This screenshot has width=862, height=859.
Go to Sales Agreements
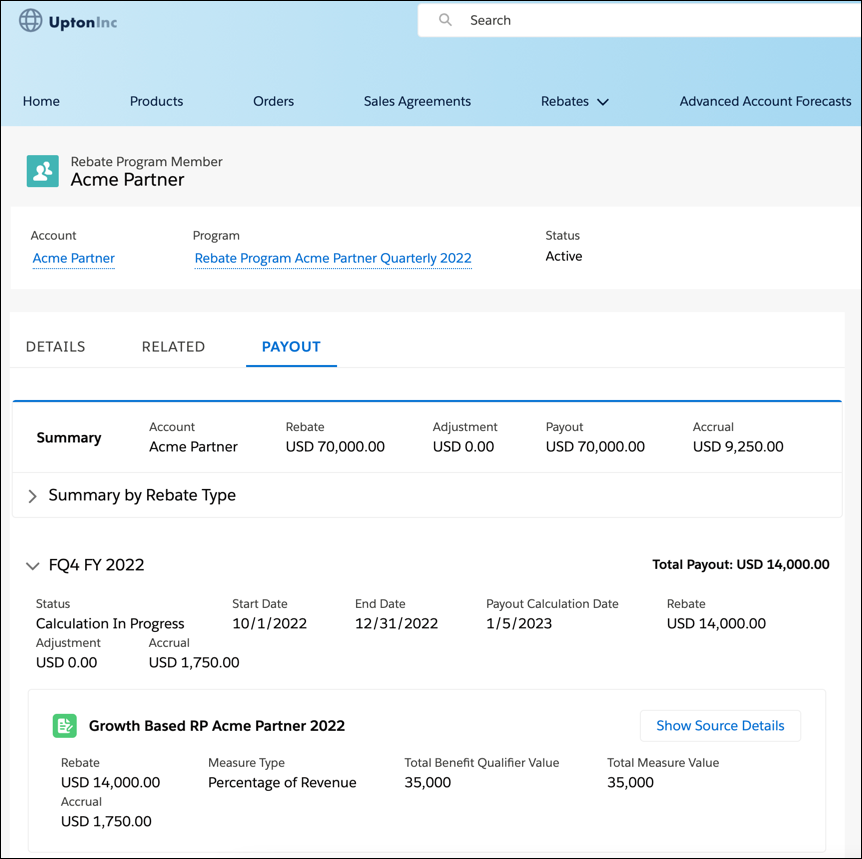[x=417, y=101]
